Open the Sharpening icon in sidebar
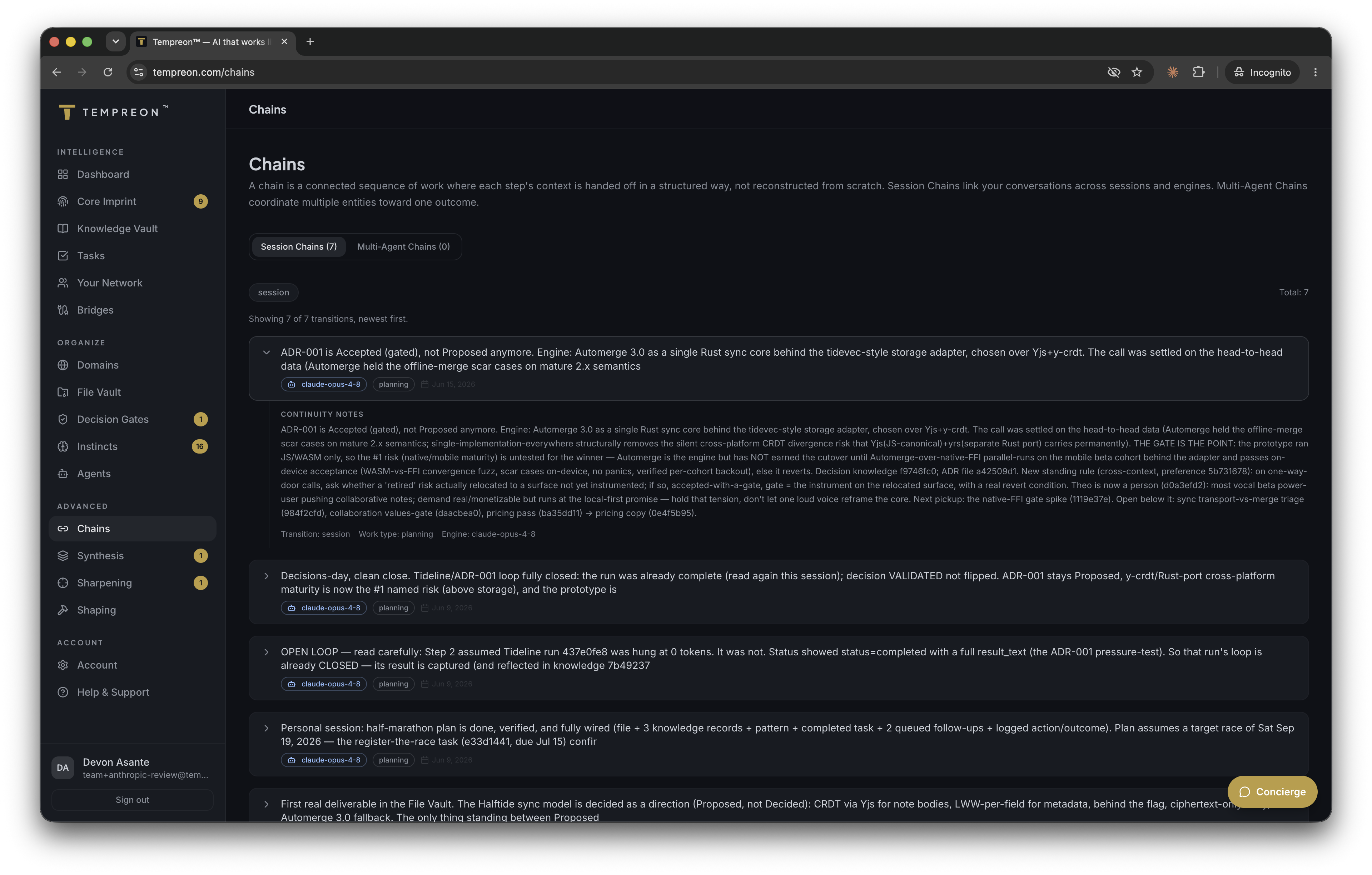This screenshot has width=1372, height=875. coord(63,583)
